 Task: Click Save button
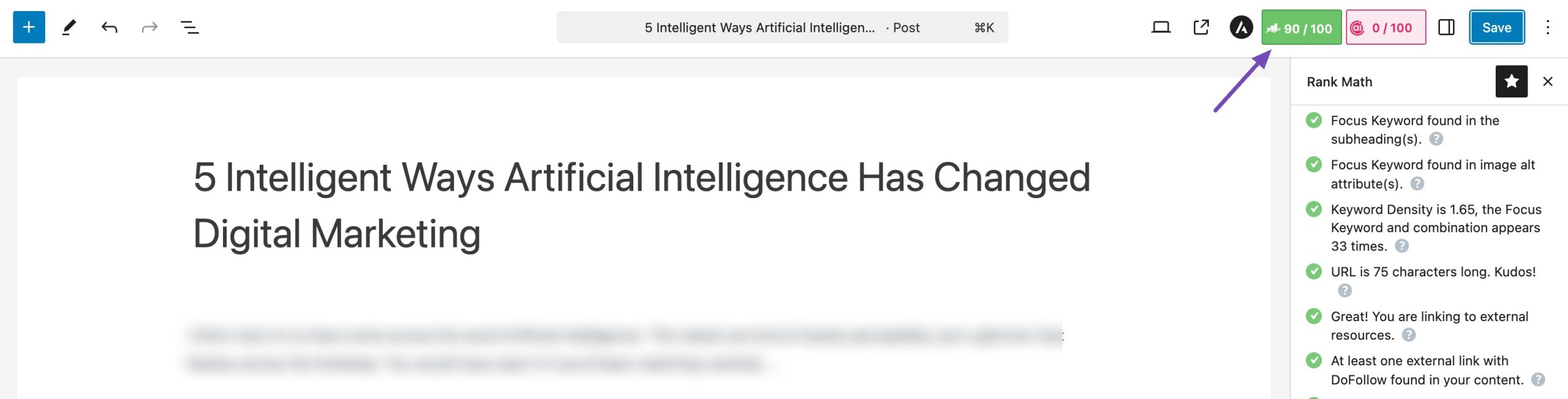pyautogui.click(x=1496, y=27)
